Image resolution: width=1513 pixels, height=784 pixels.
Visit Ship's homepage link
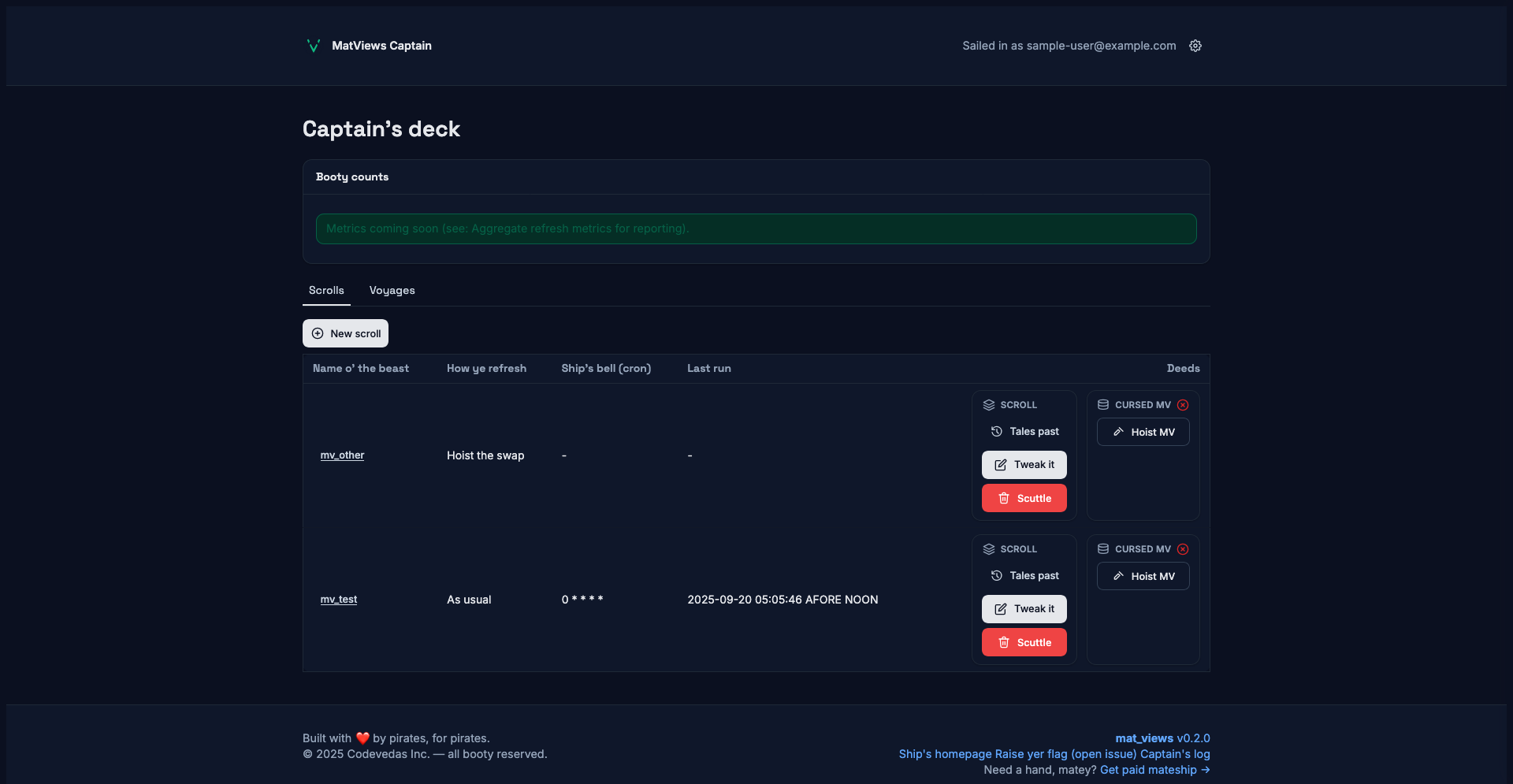coord(945,754)
